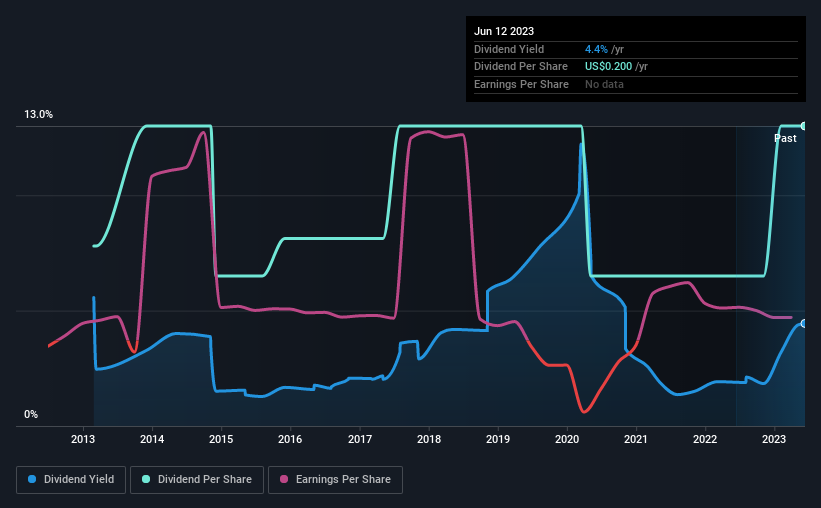Click the Dividend Yield tooltip row label
The height and width of the screenshot is (508, 821).
509,49
